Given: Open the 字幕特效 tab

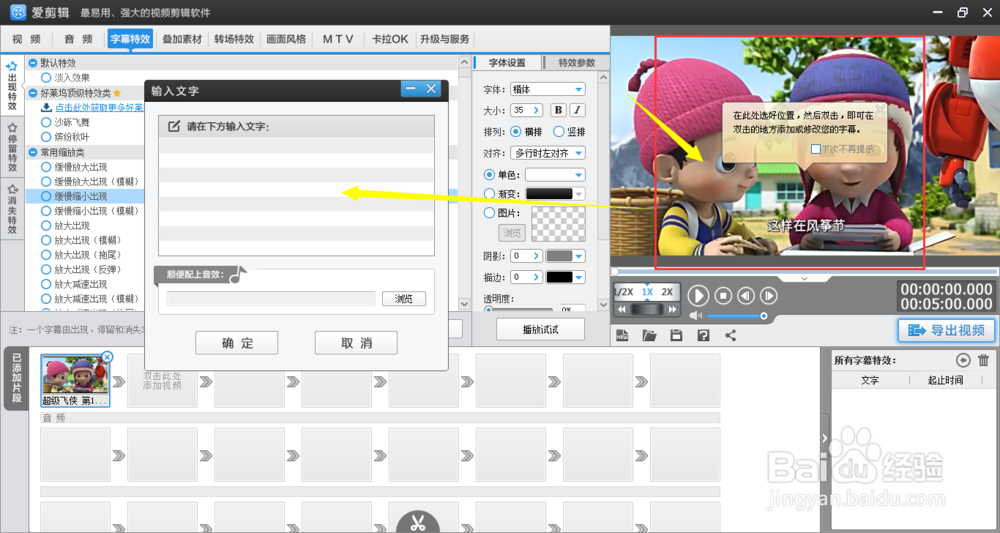Looking at the screenshot, I should pos(130,39).
